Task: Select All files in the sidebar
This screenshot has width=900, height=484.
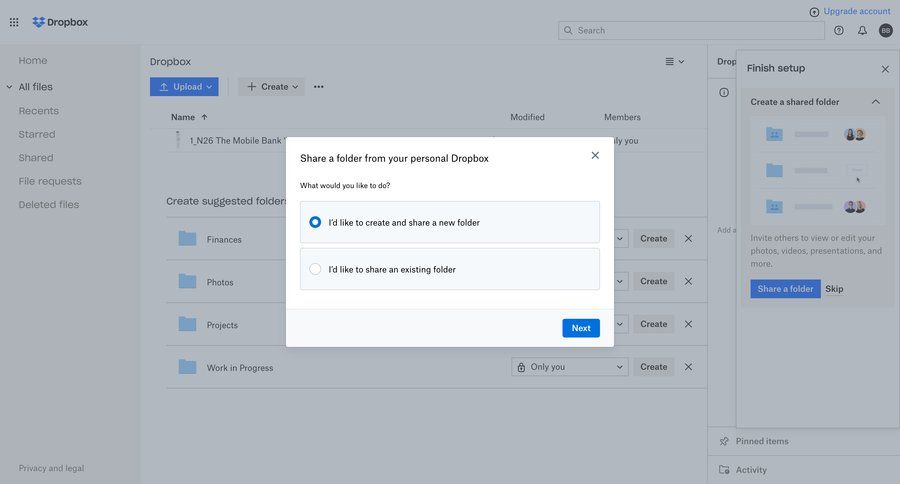Action: tap(36, 87)
